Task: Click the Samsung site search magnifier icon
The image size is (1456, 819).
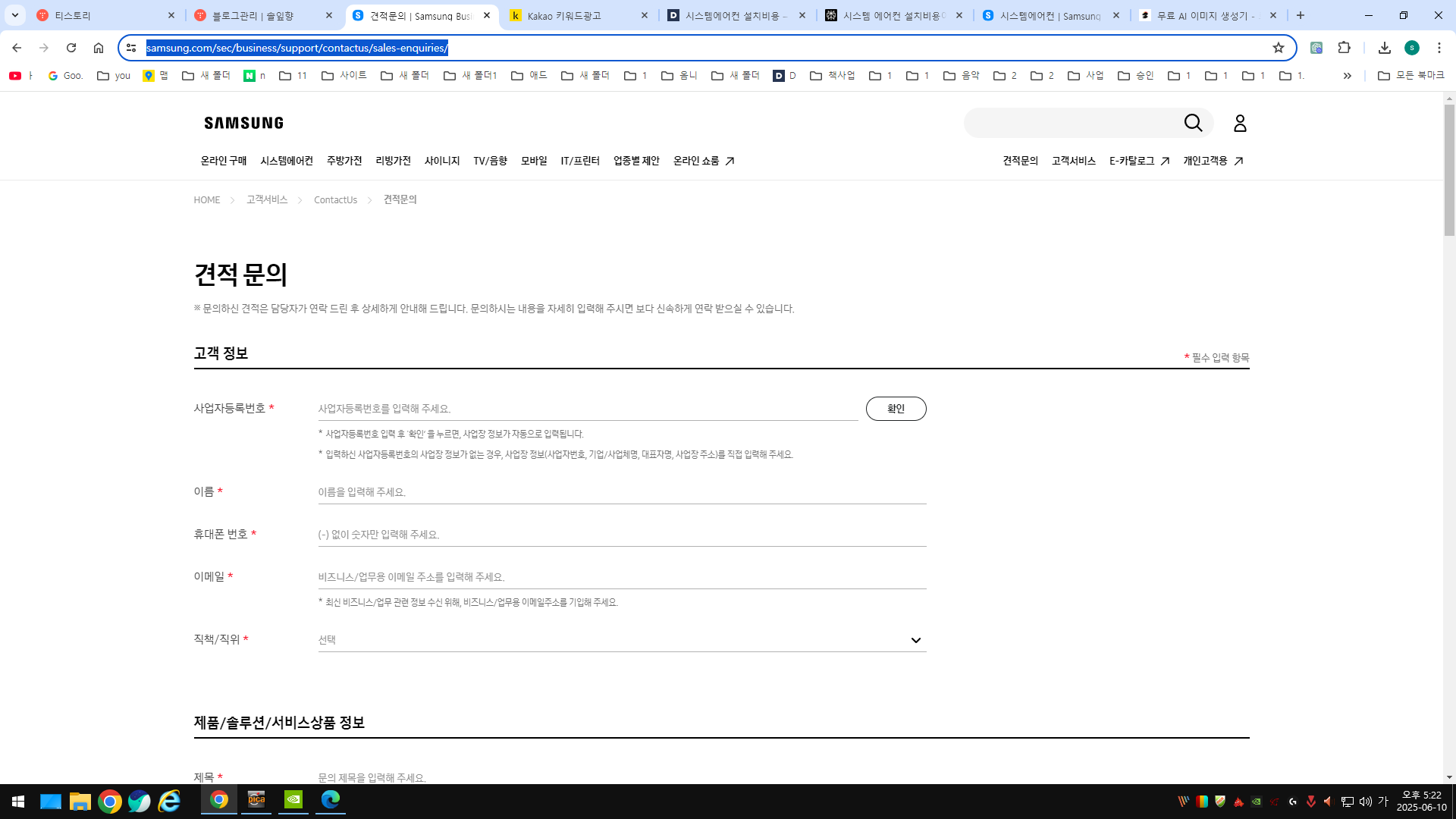Action: 1193,123
